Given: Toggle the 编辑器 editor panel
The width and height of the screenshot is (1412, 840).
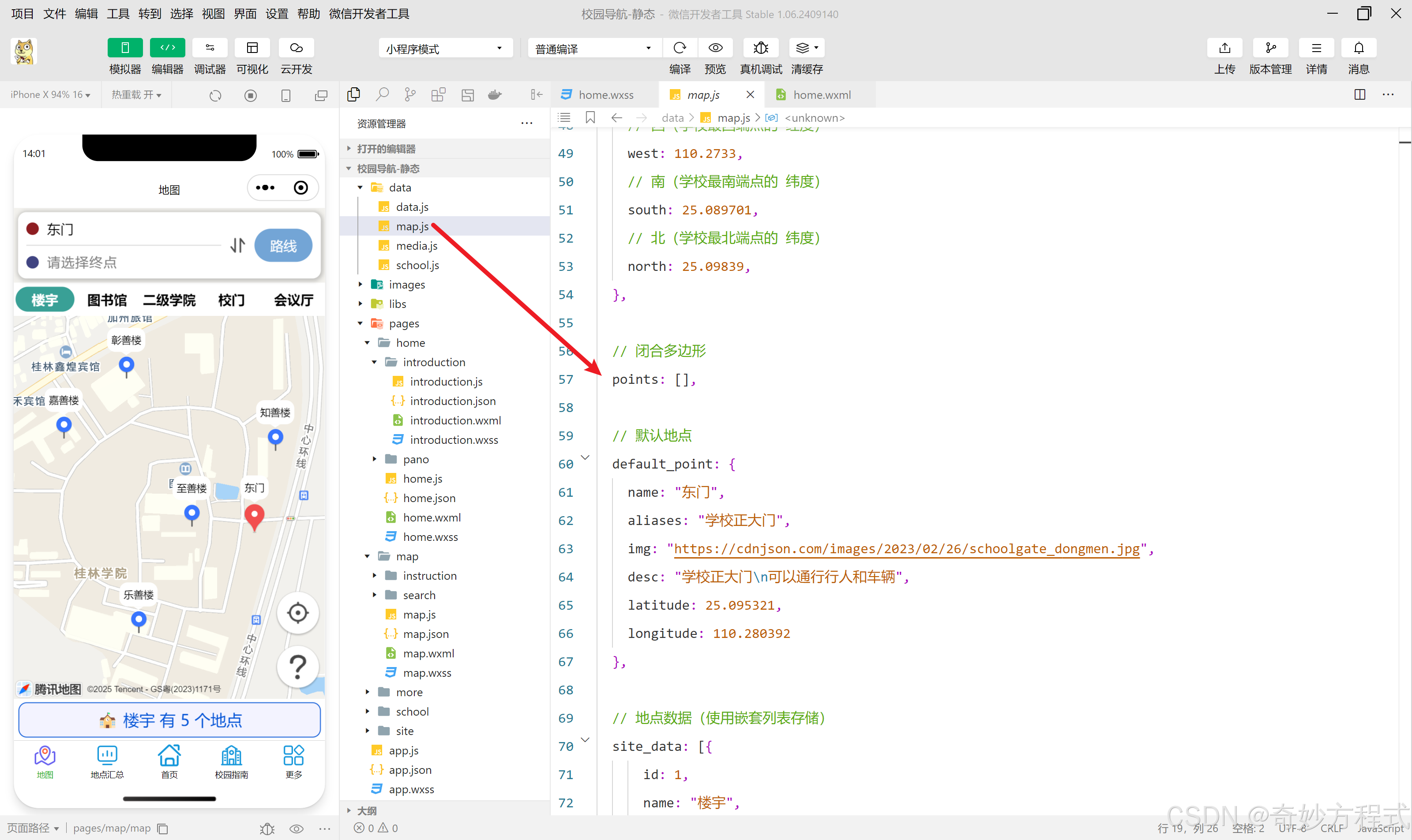Looking at the screenshot, I should pyautogui.click(x=167, y=48).
